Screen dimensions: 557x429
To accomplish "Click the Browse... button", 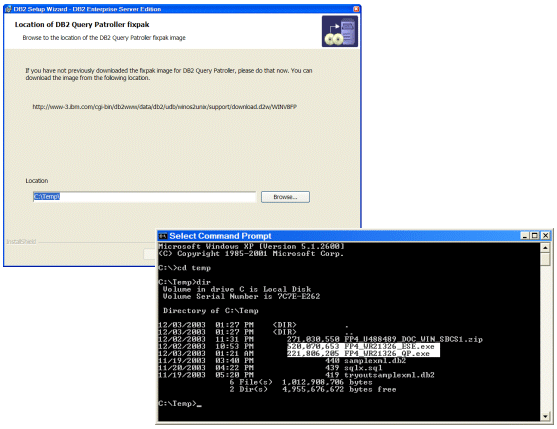I will click(x=285, y=197).
